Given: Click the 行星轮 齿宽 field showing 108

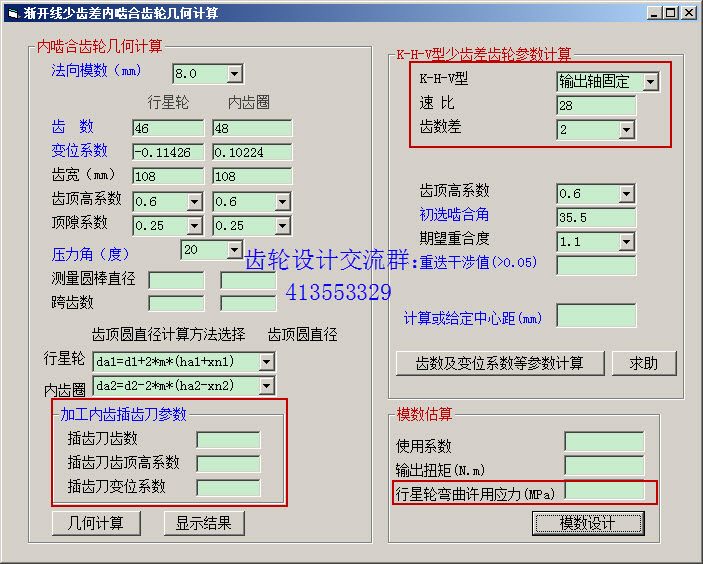Looking at the screenshot, I should coord(168,176).
